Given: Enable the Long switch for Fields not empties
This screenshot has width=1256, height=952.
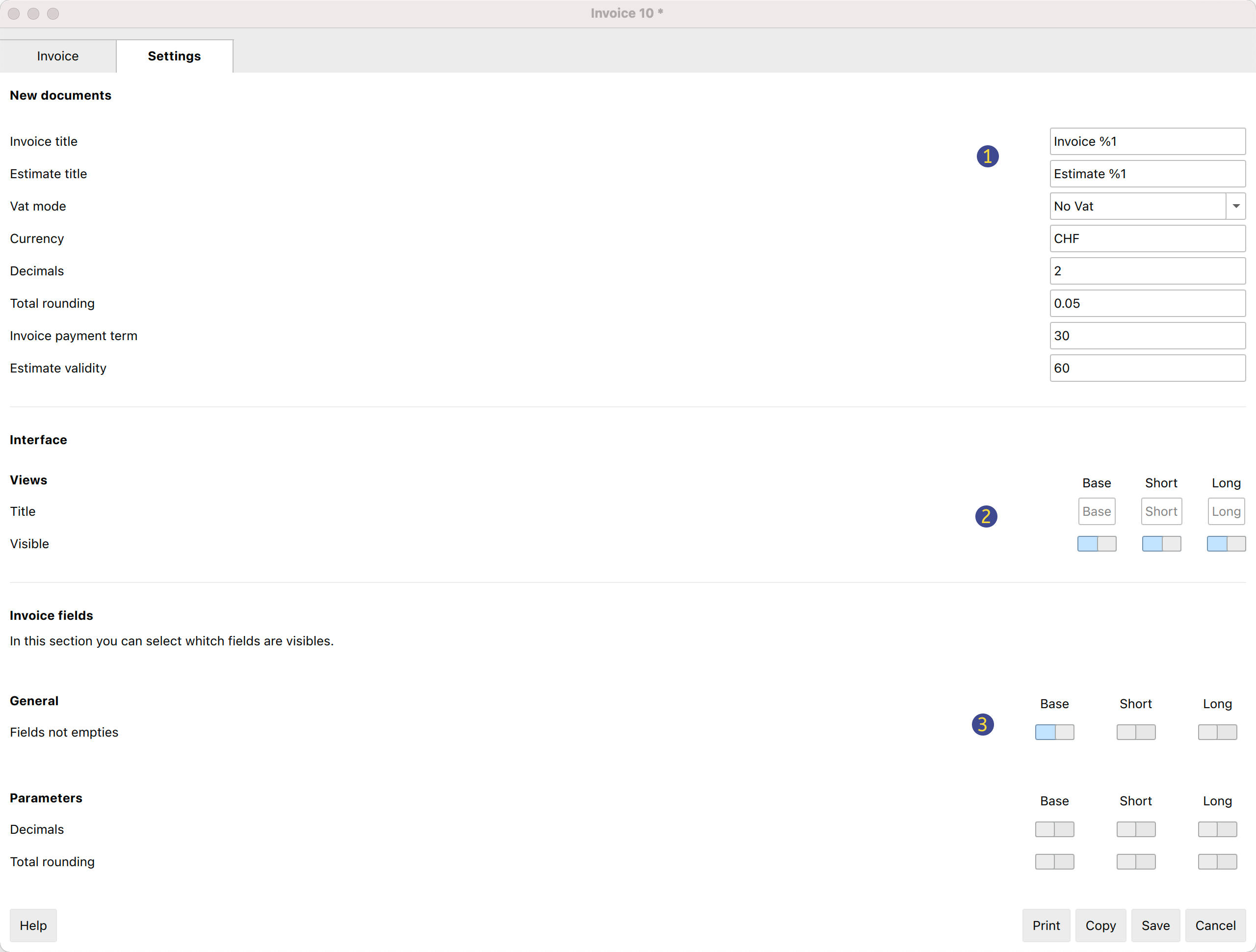Looking at the screenshot, I should [1217, 732].
